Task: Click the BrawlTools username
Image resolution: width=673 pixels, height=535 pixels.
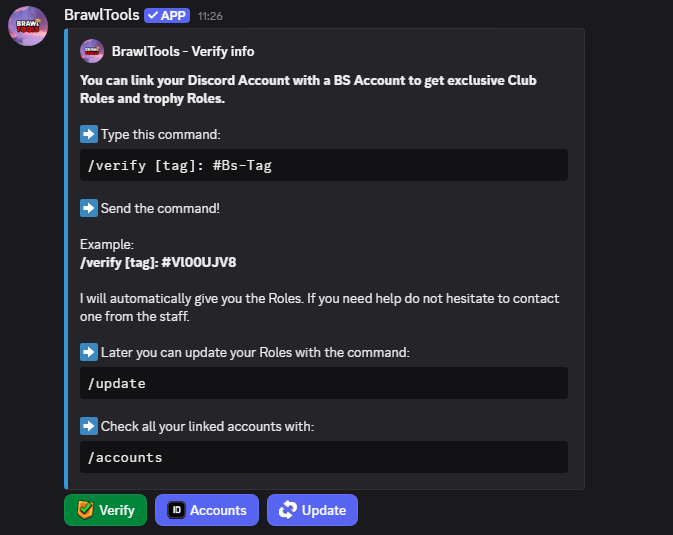Action: click(102, 15)
